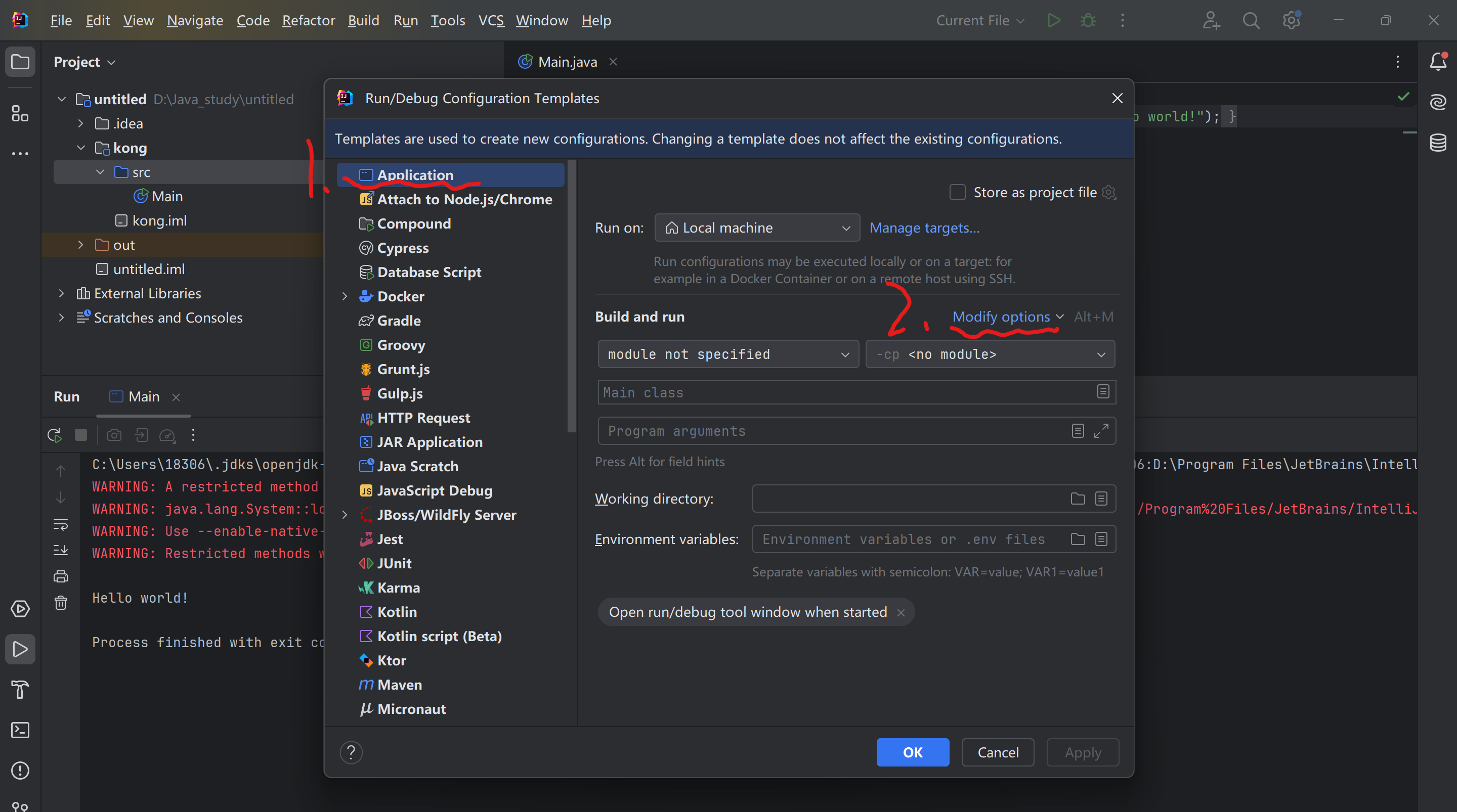This screenshot has height=812, width=1457.
Task: Click expand icon in Program arguments field
Action: pyautogui.click(x=1101, y=431)
